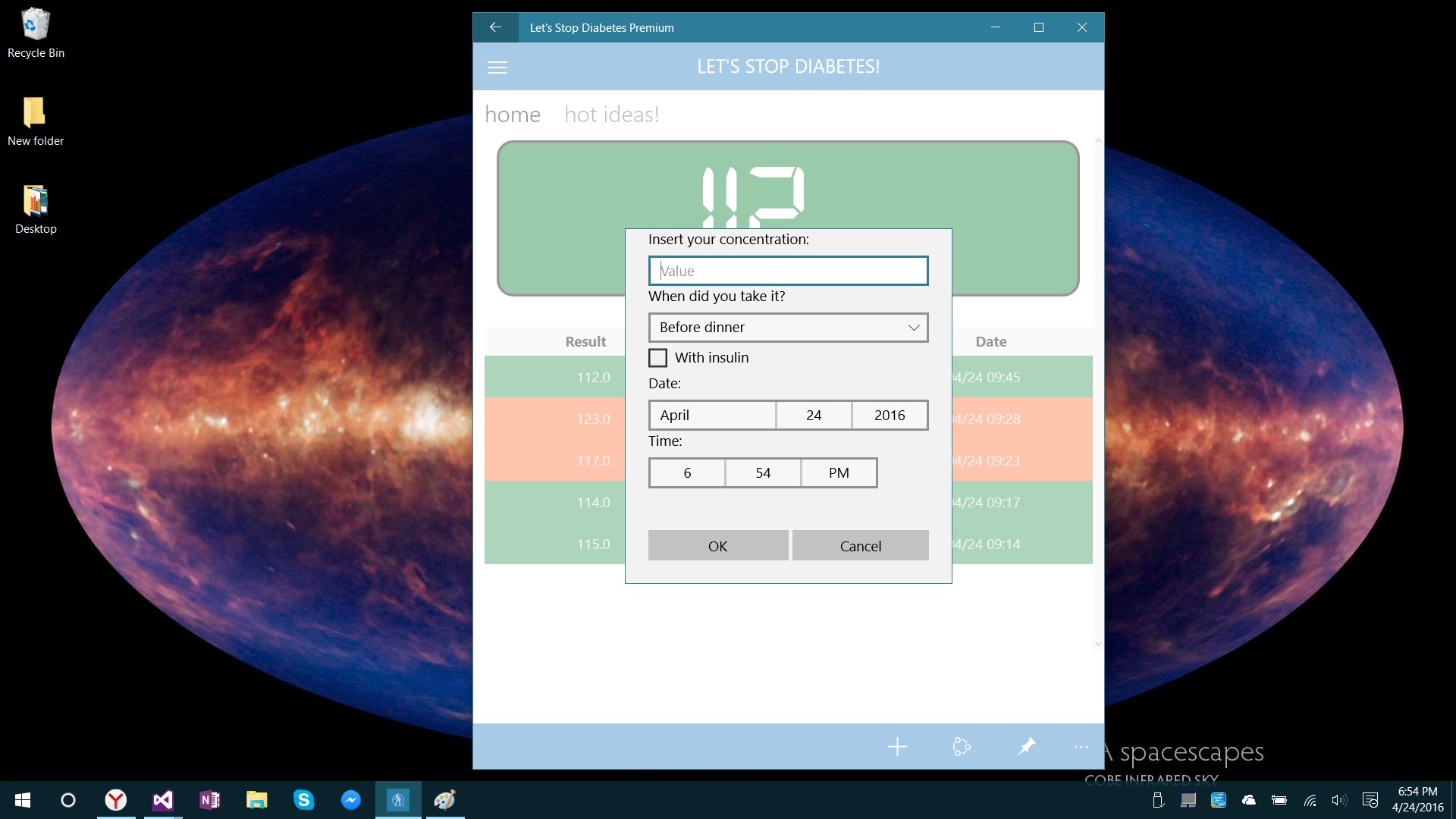Confirm the entry with OK
Image resolution: width=1456 pixels, height=819 pixels.
[x=717, y=546]
